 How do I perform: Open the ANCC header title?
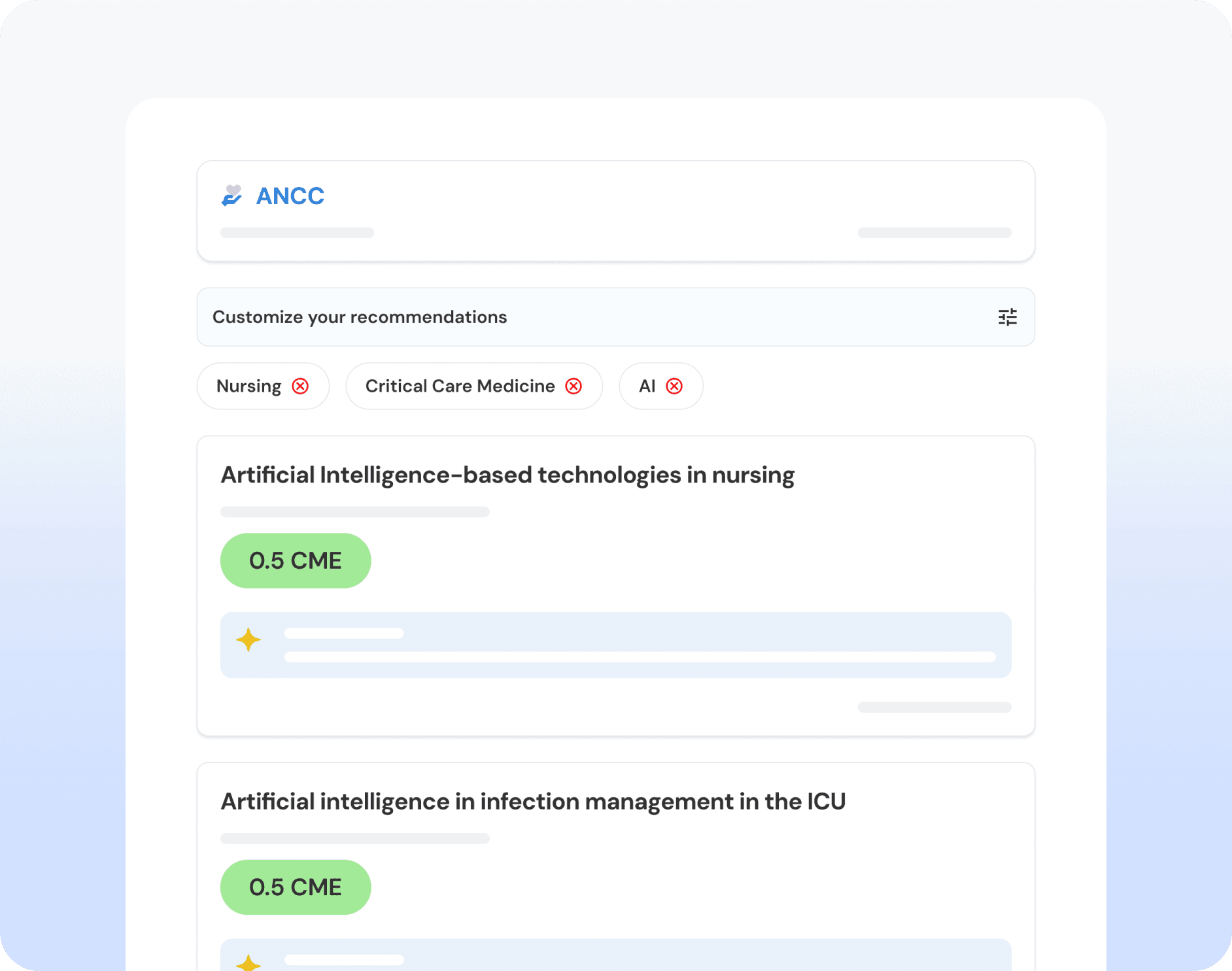pyautogui.click(x=290, y=196)
